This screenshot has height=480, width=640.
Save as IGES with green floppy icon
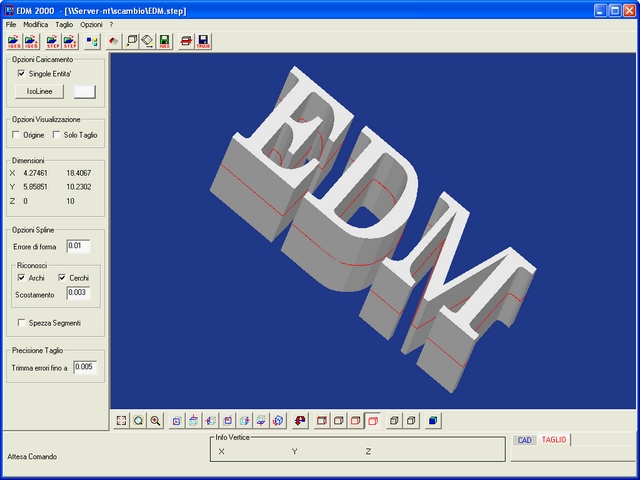coord(164,41)
